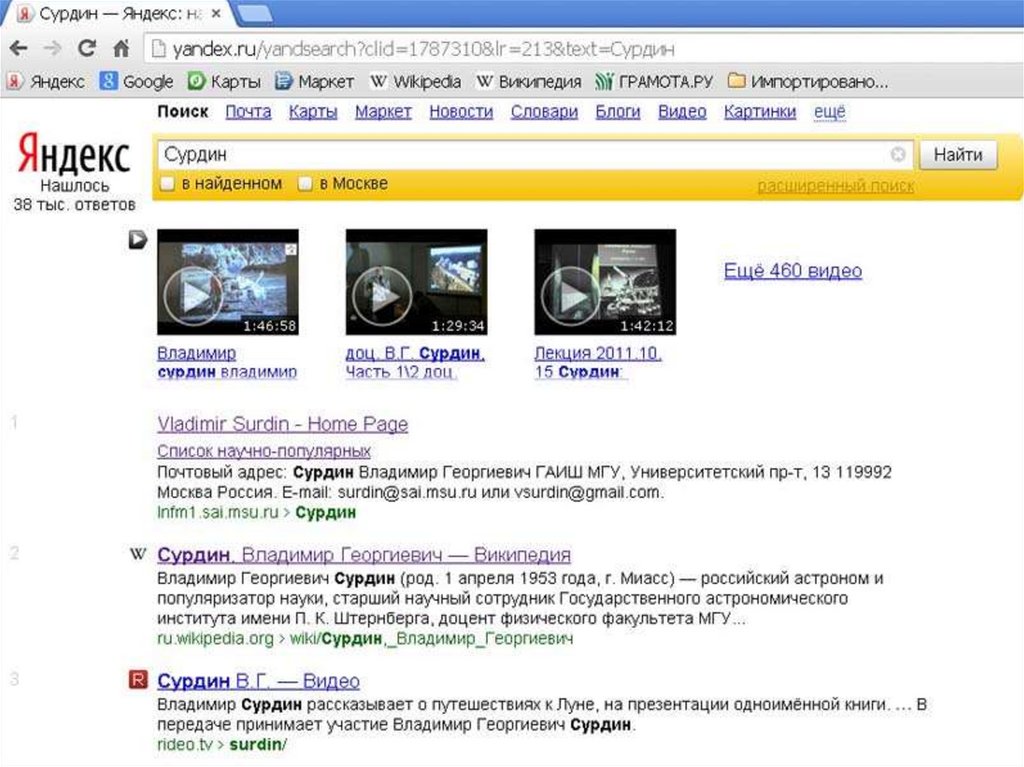Viewport: 1024px width, 767px height.
Task: Open Маркет in Yandex services row
Action: pyautogui.click(x=383, y=112)
